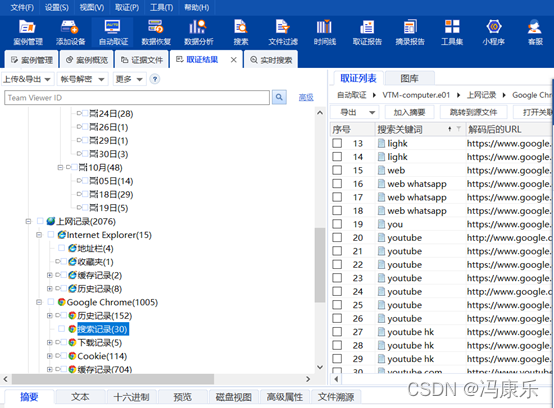The image size is (554, 408).
Task: Click file icon in row 19 you
Action: point(381,224)
